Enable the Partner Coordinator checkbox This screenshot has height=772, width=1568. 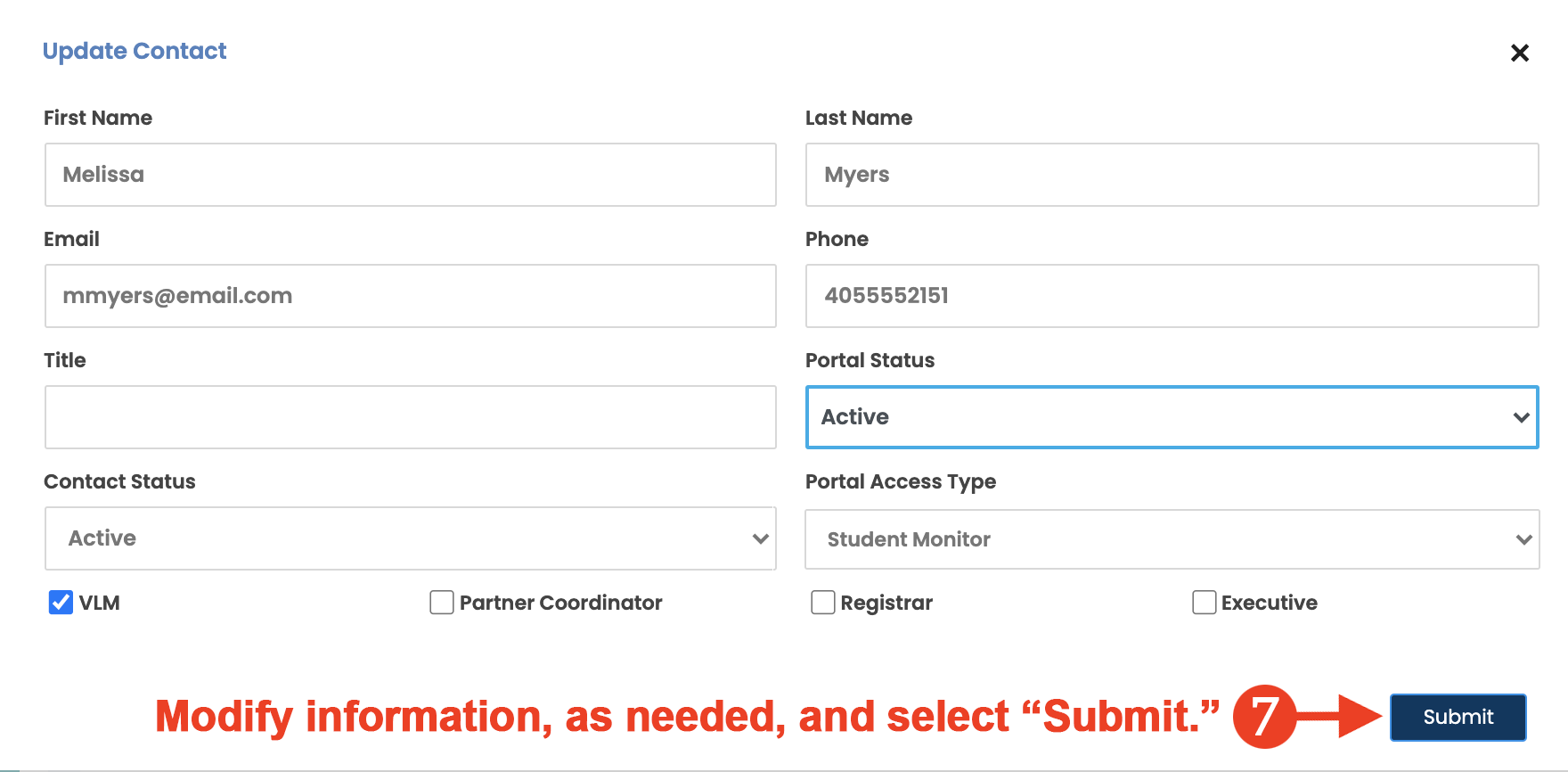pos(442,603)
